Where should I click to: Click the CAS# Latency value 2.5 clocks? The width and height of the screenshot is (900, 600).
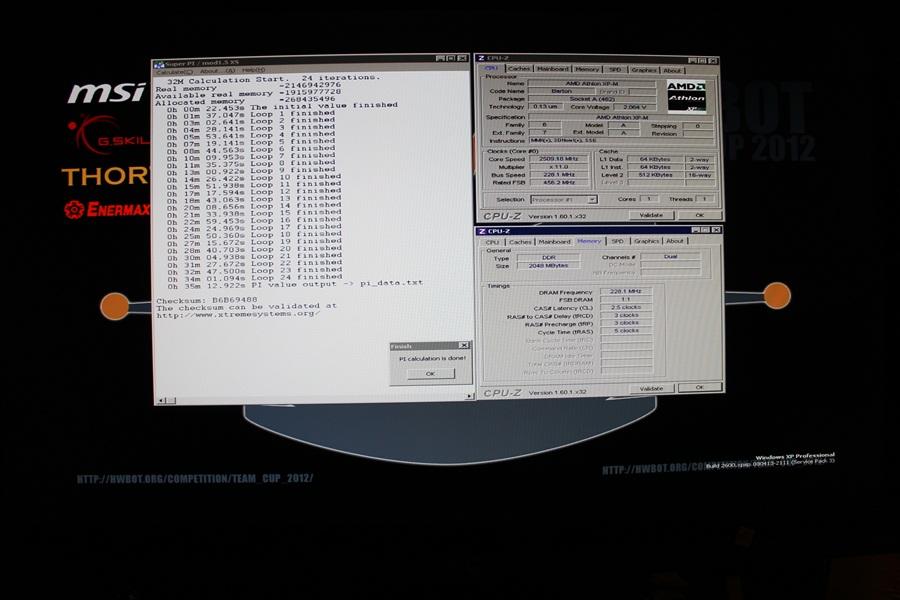pyautogui.click(x=626, y=308)
